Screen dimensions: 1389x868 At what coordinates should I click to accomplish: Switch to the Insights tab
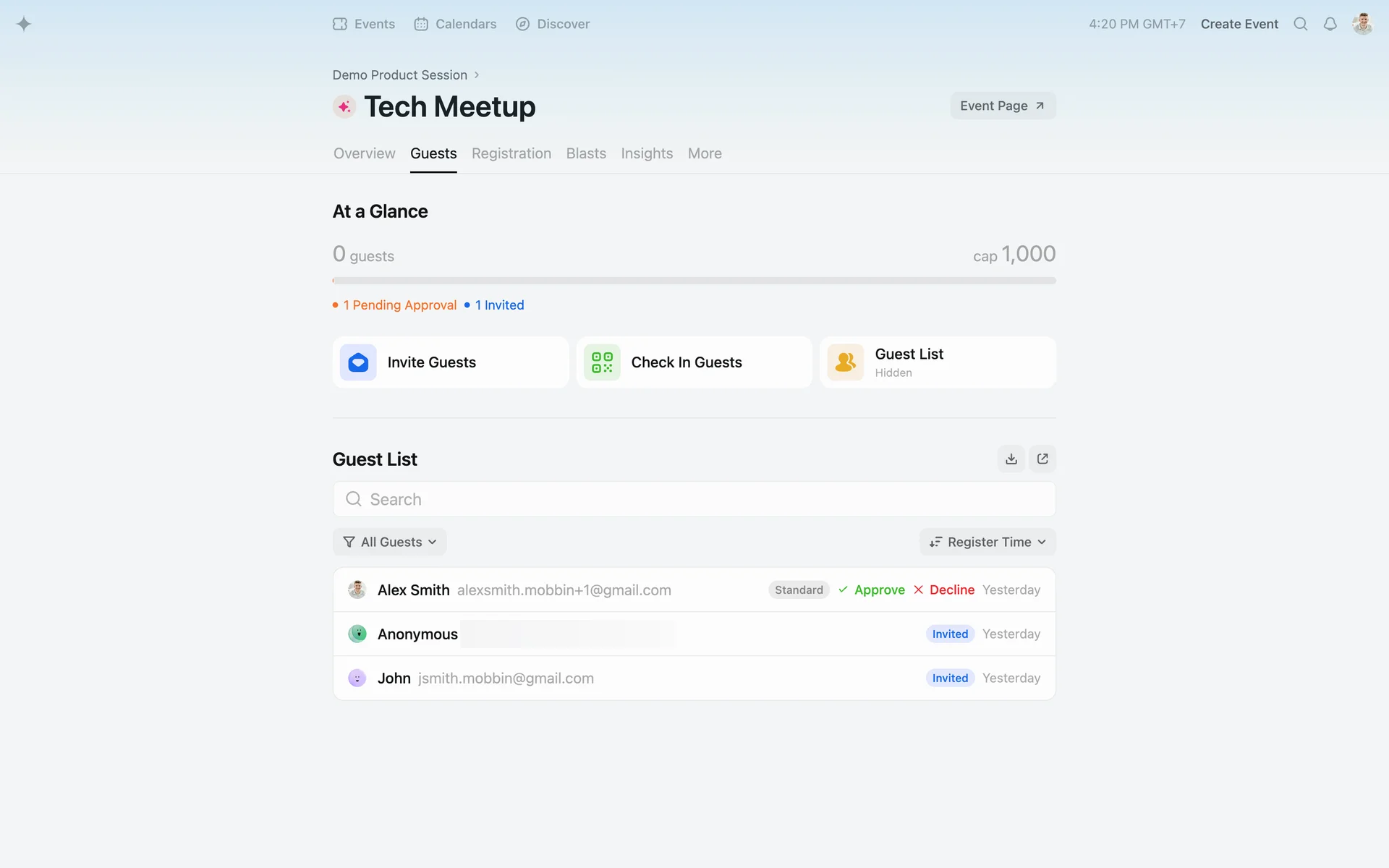[x=646, y=153]
